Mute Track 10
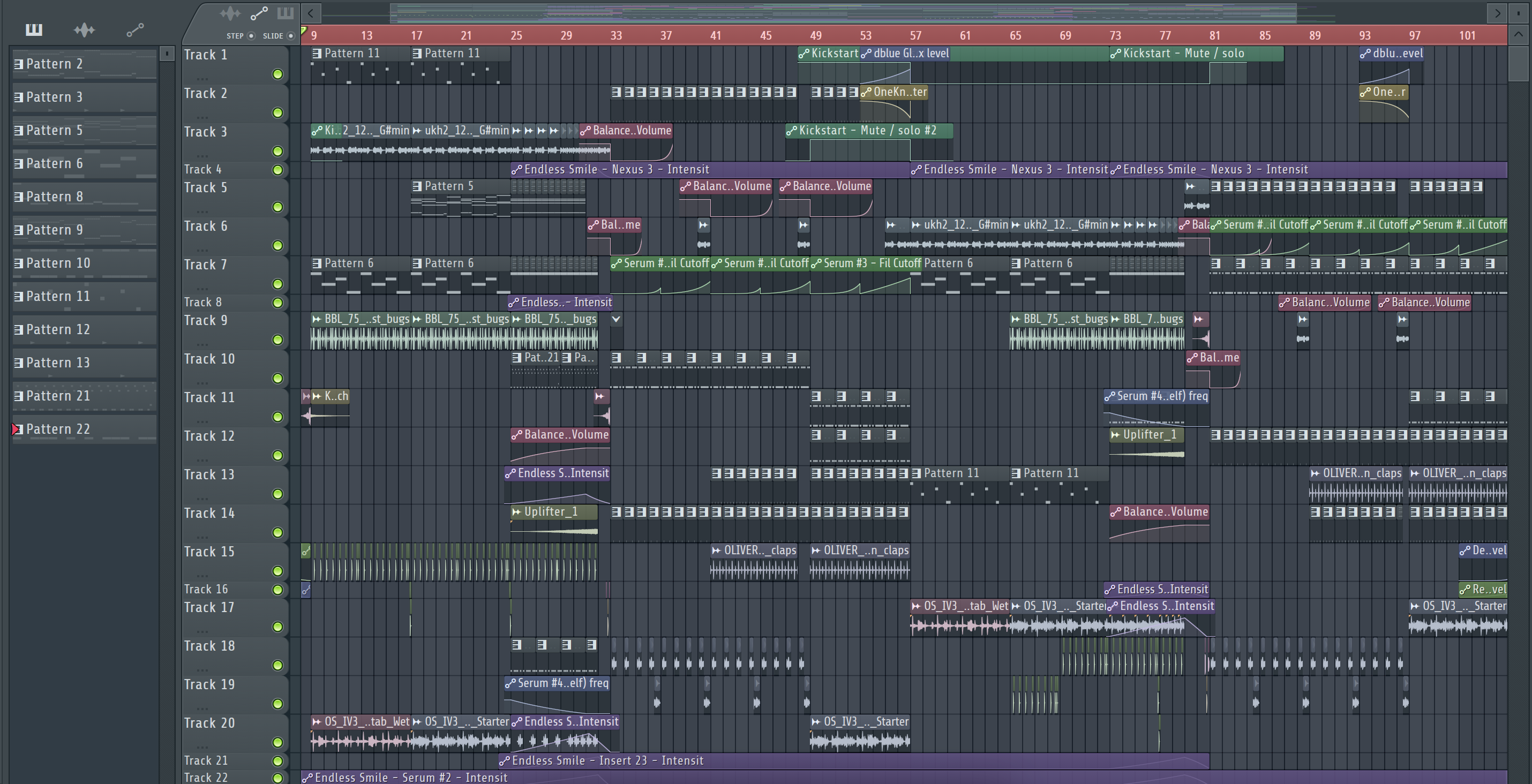The image size is (1532, 784). 277,378
